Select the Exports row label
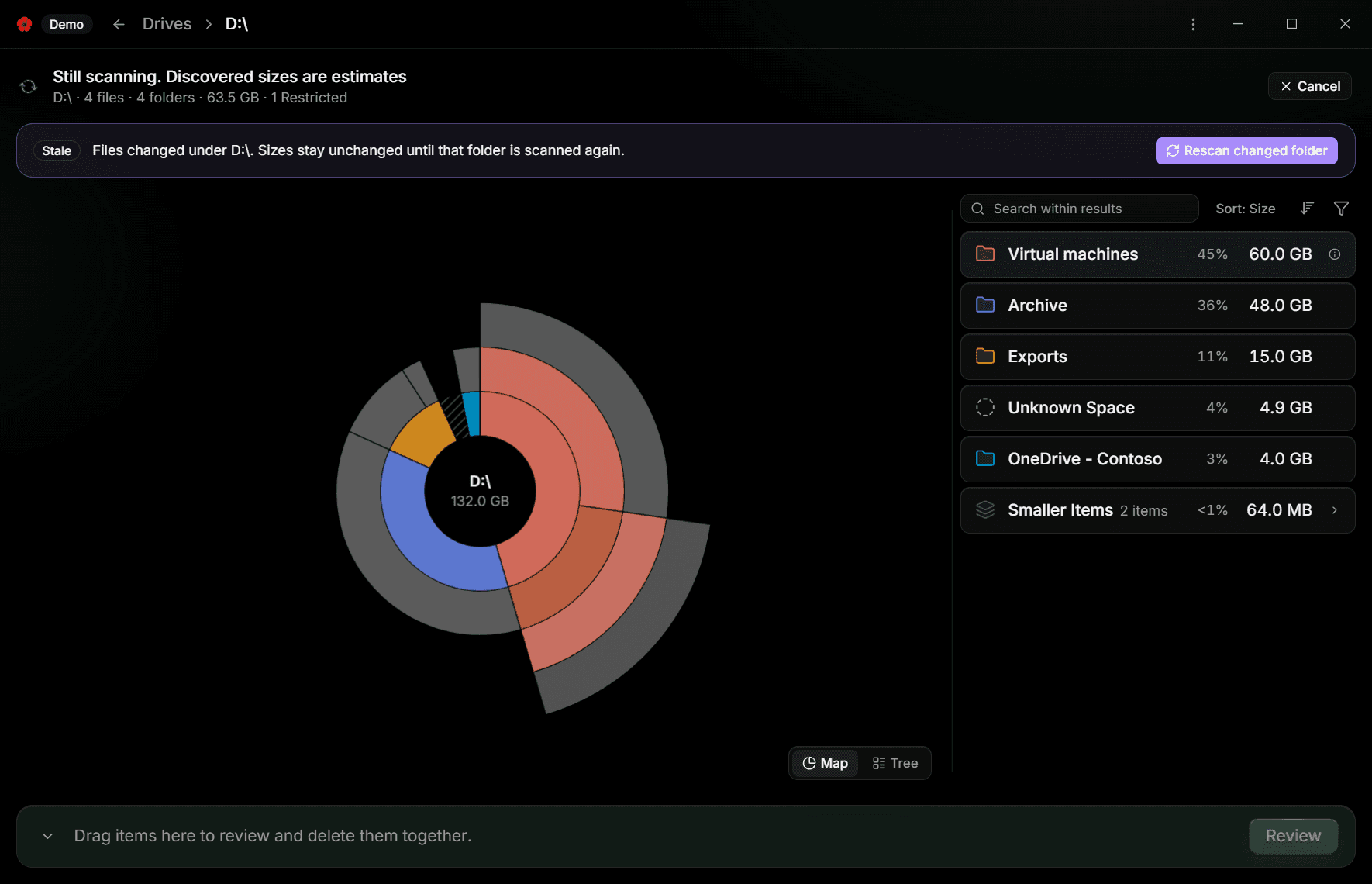 tap(1037, 357)
